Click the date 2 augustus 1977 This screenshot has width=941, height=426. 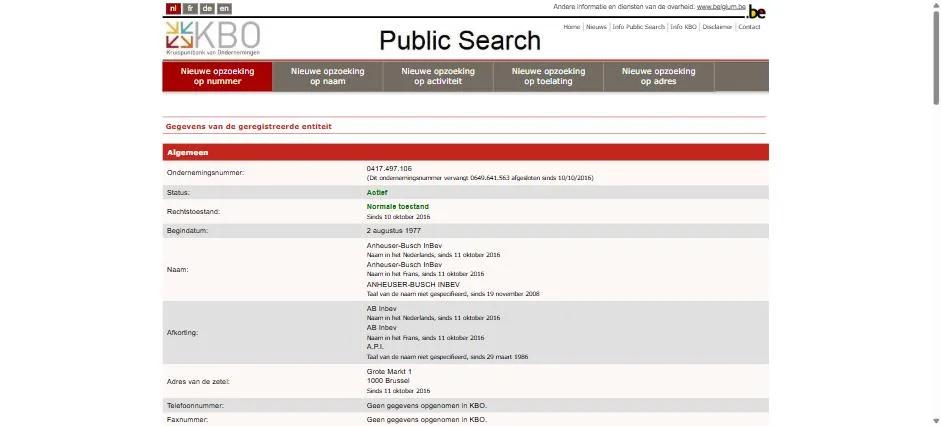pos(394,230)
